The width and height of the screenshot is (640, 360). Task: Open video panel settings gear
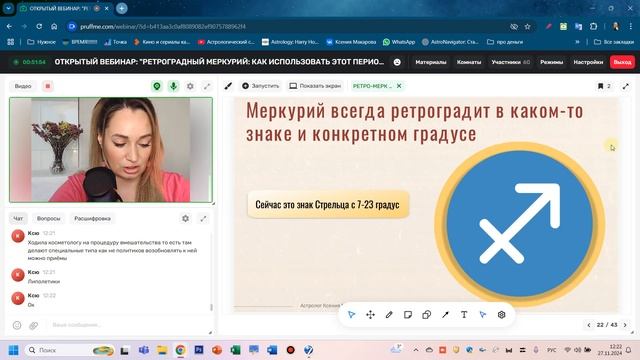190,86
